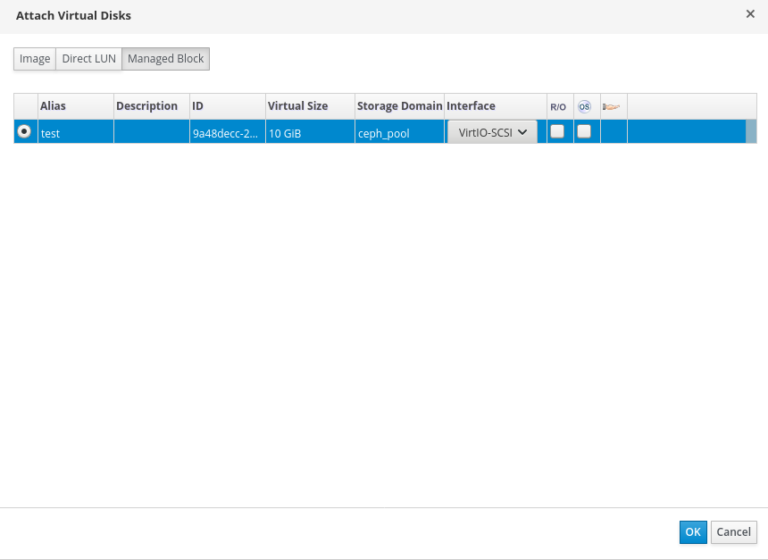Switch to the Image tab

35,59
